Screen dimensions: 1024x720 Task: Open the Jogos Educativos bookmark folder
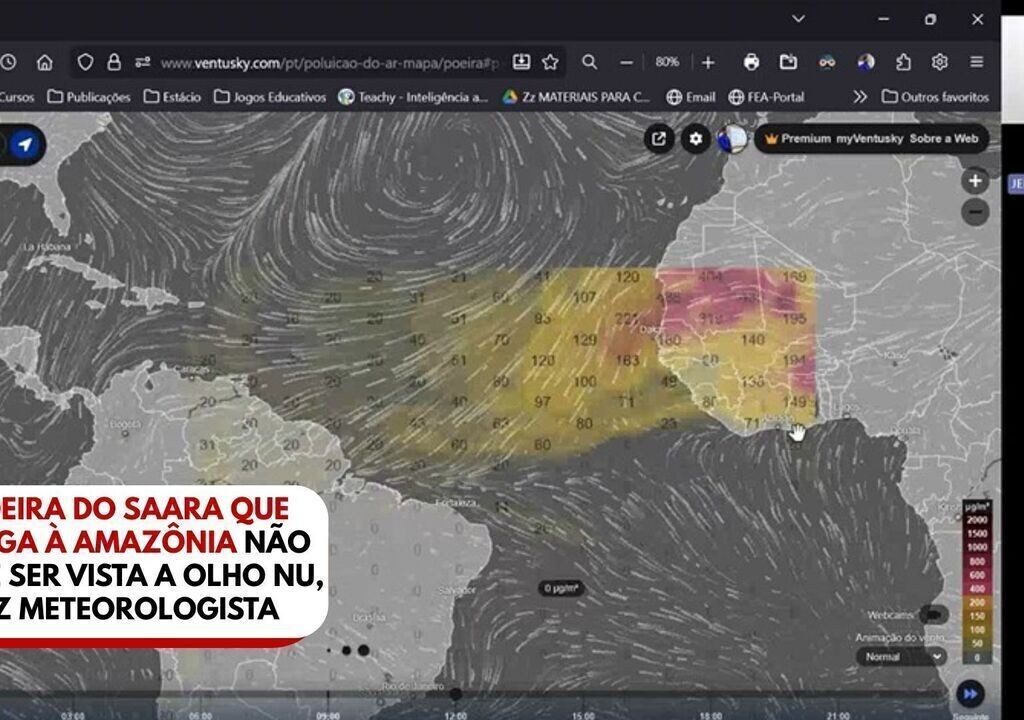(270, 97)
